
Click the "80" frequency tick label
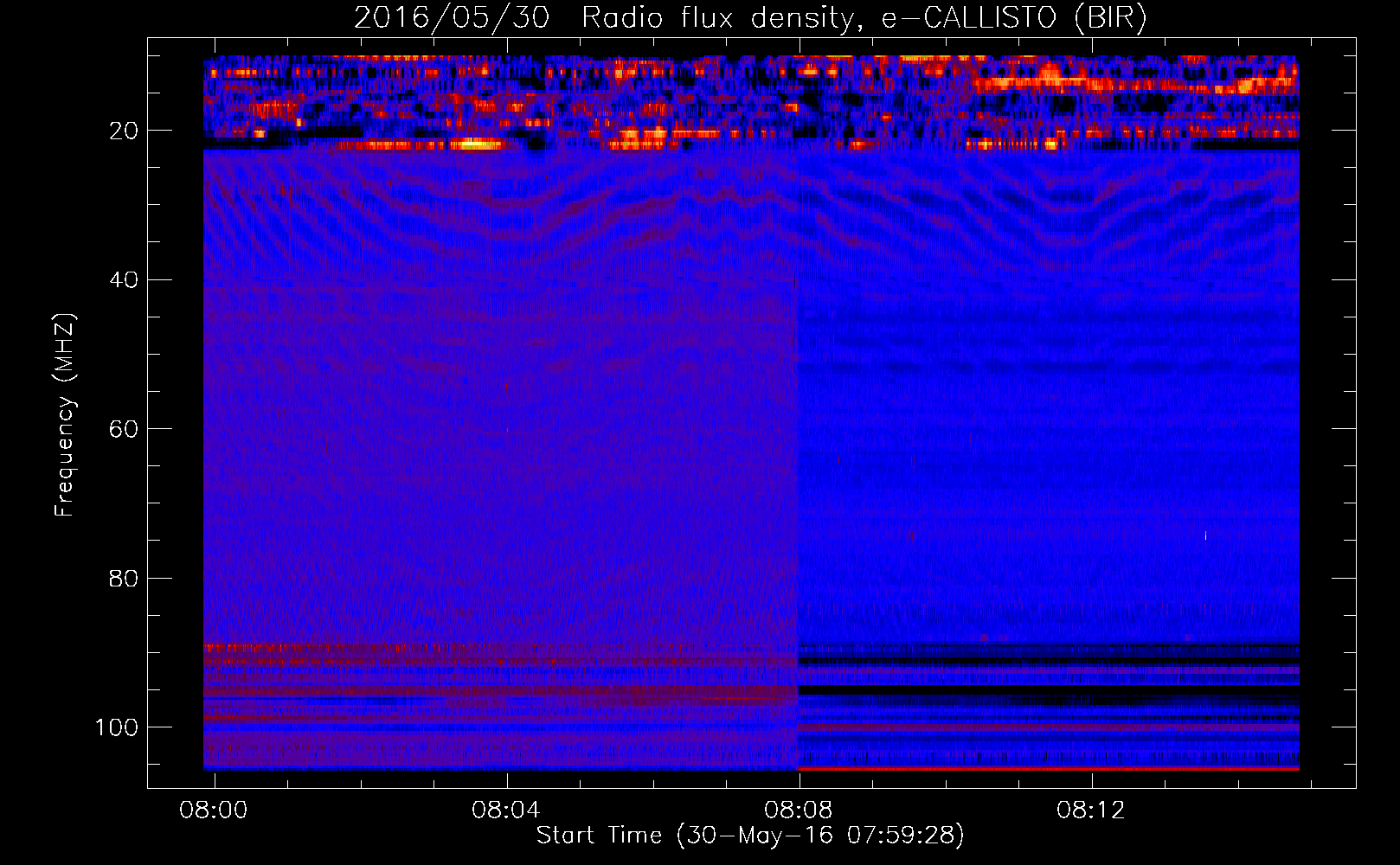124,578
